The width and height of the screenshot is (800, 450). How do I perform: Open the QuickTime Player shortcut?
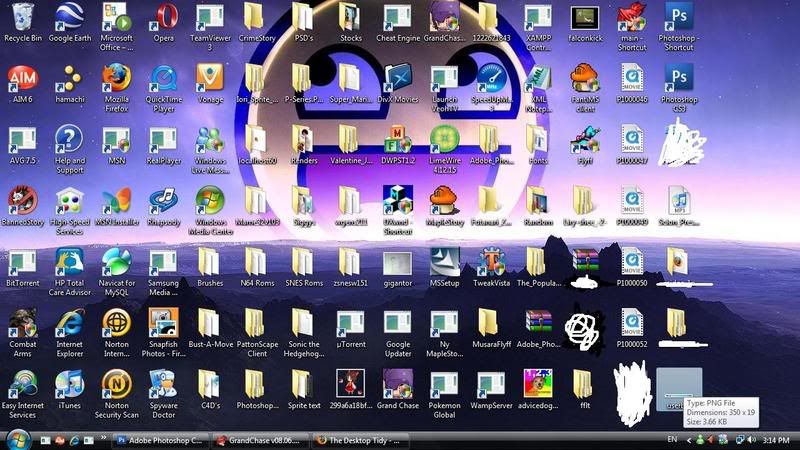coord(163,78)
